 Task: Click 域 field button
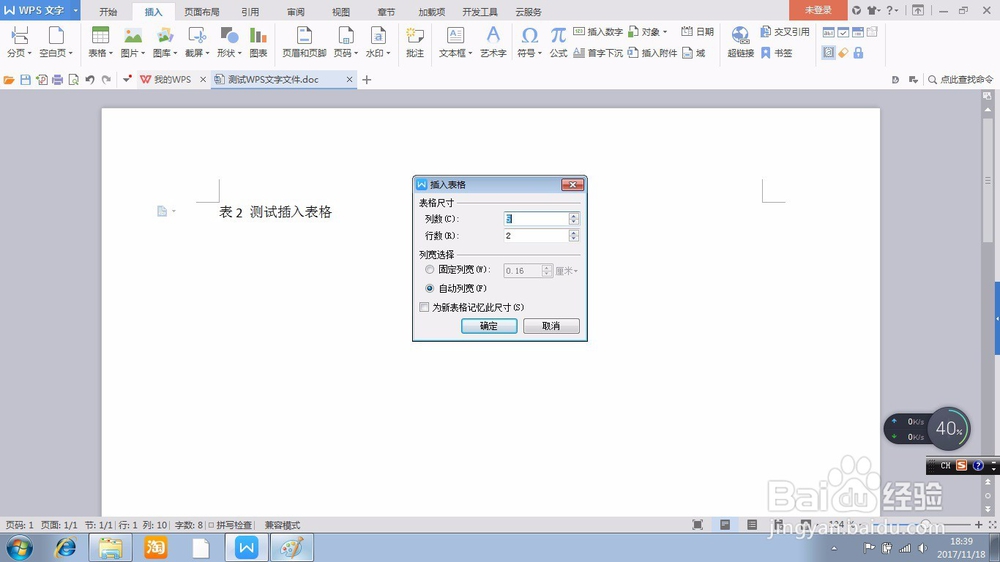pos(694,53)
